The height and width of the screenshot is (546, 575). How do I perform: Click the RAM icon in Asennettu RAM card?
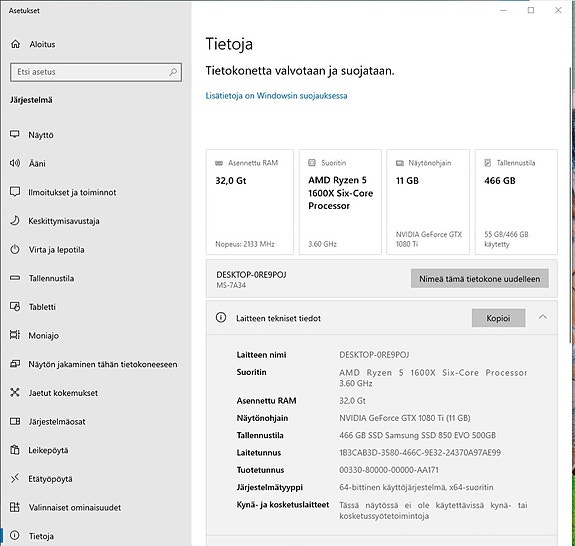(219, 163)
